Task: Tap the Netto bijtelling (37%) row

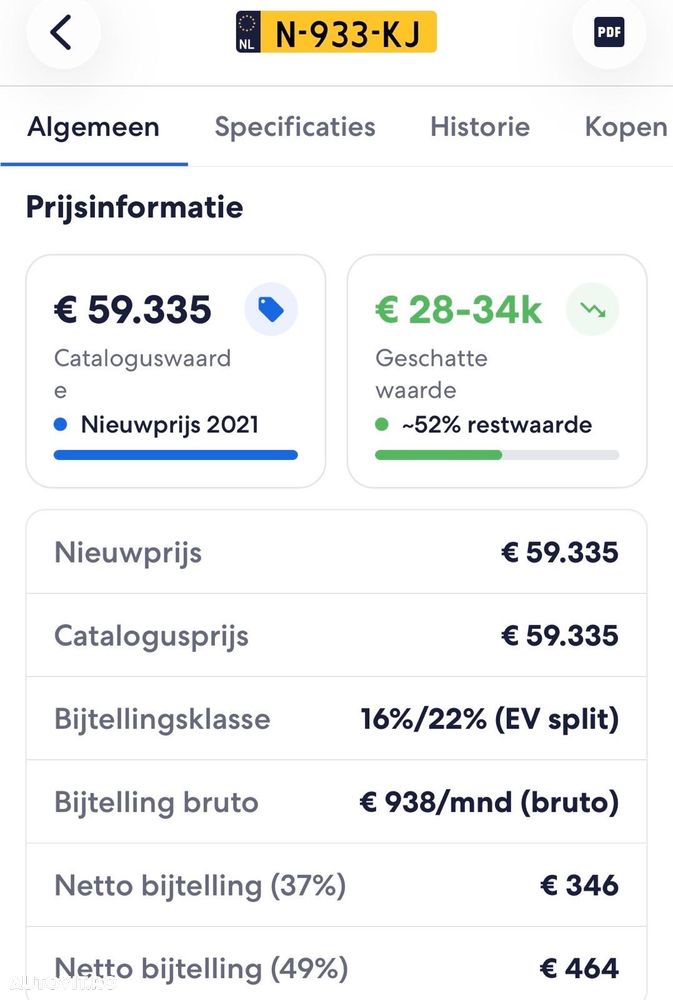Action: pyautogui.click(x=336, y=885)
